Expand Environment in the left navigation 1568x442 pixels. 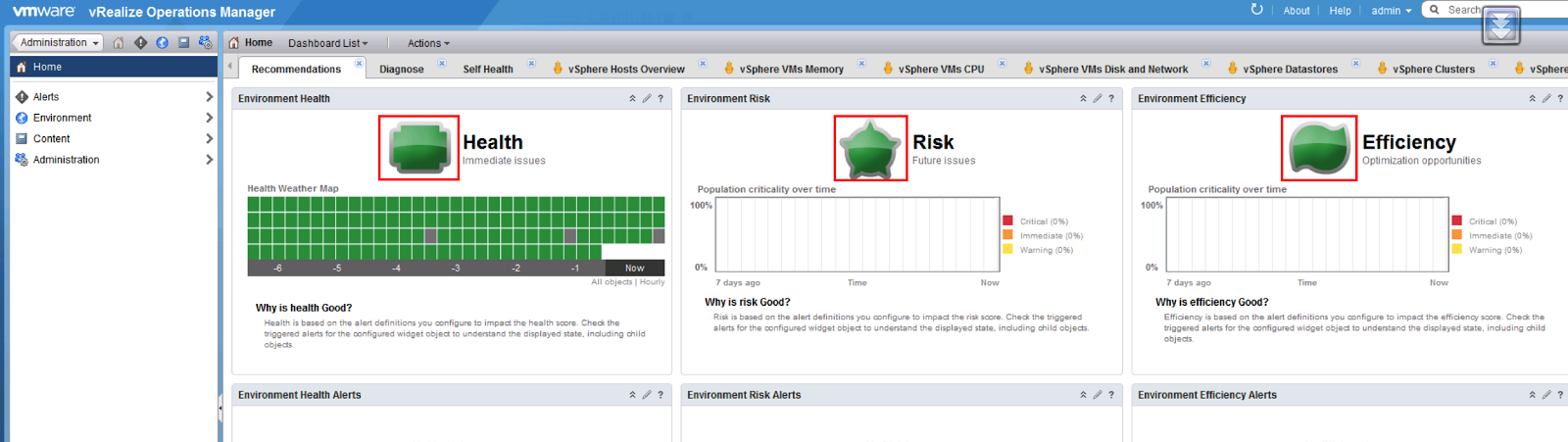[209, 118]
